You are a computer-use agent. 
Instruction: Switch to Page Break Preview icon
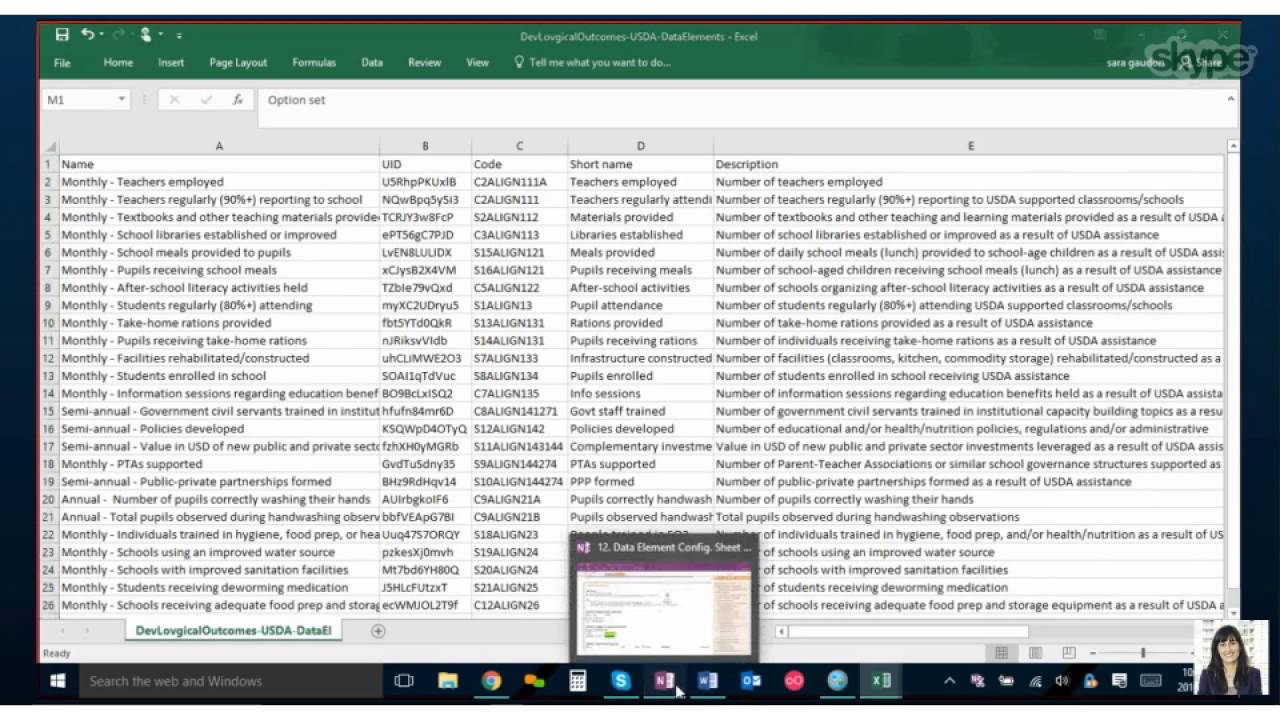click(x=1069, y=653)
